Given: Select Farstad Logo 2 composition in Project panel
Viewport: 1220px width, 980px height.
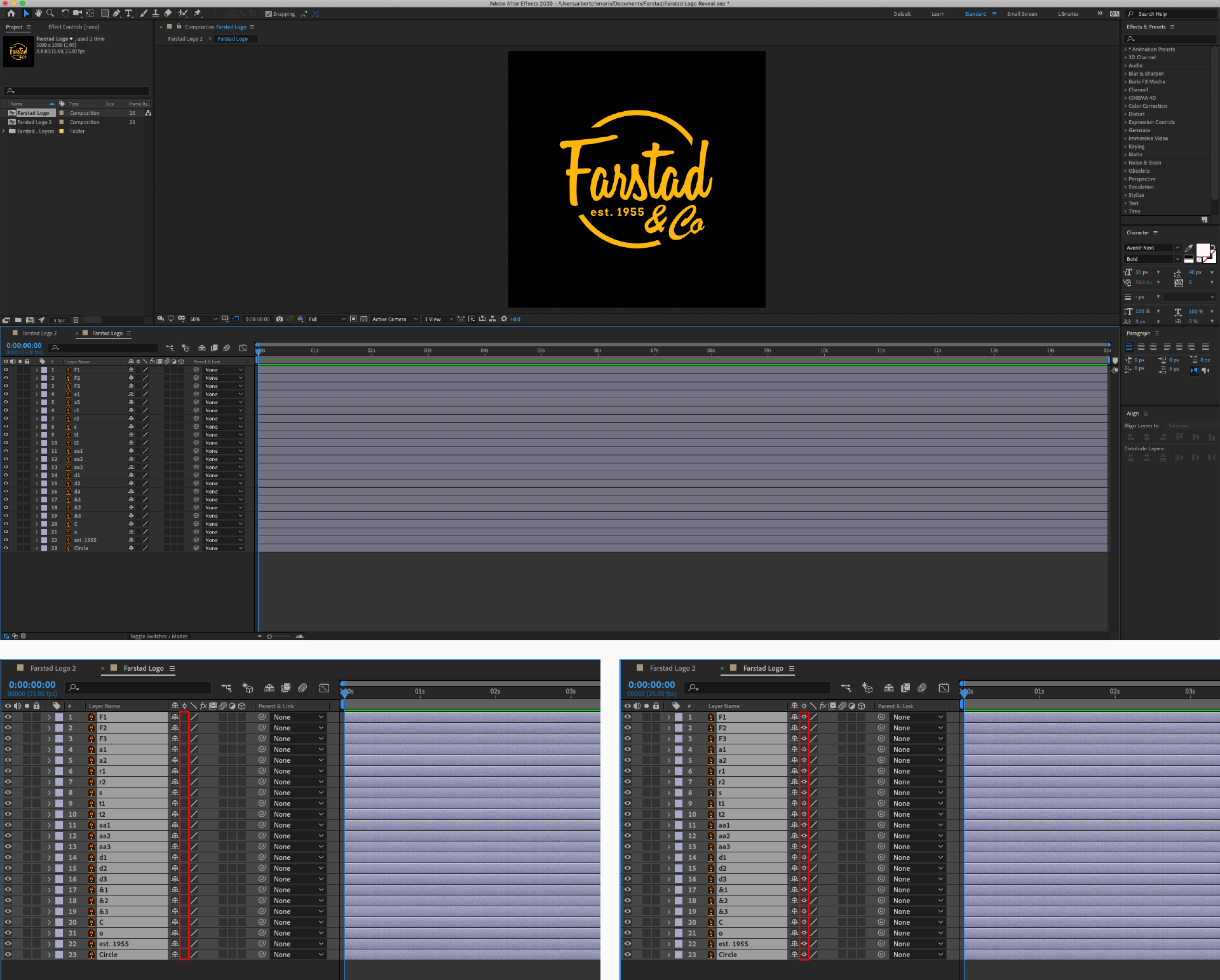Looking at the screenshot, I should point(34,122).
